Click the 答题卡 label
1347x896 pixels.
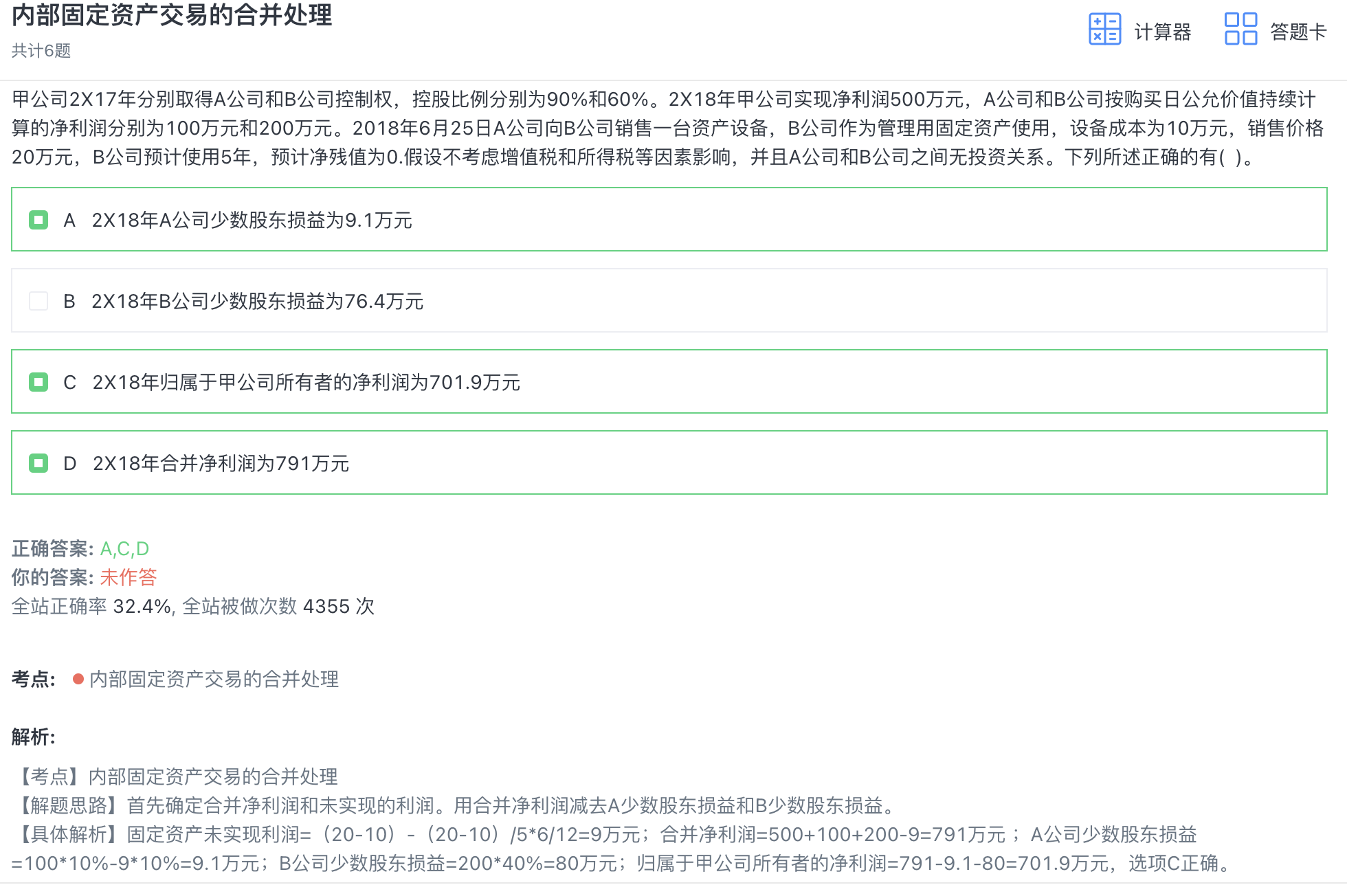coord(1298,32)
